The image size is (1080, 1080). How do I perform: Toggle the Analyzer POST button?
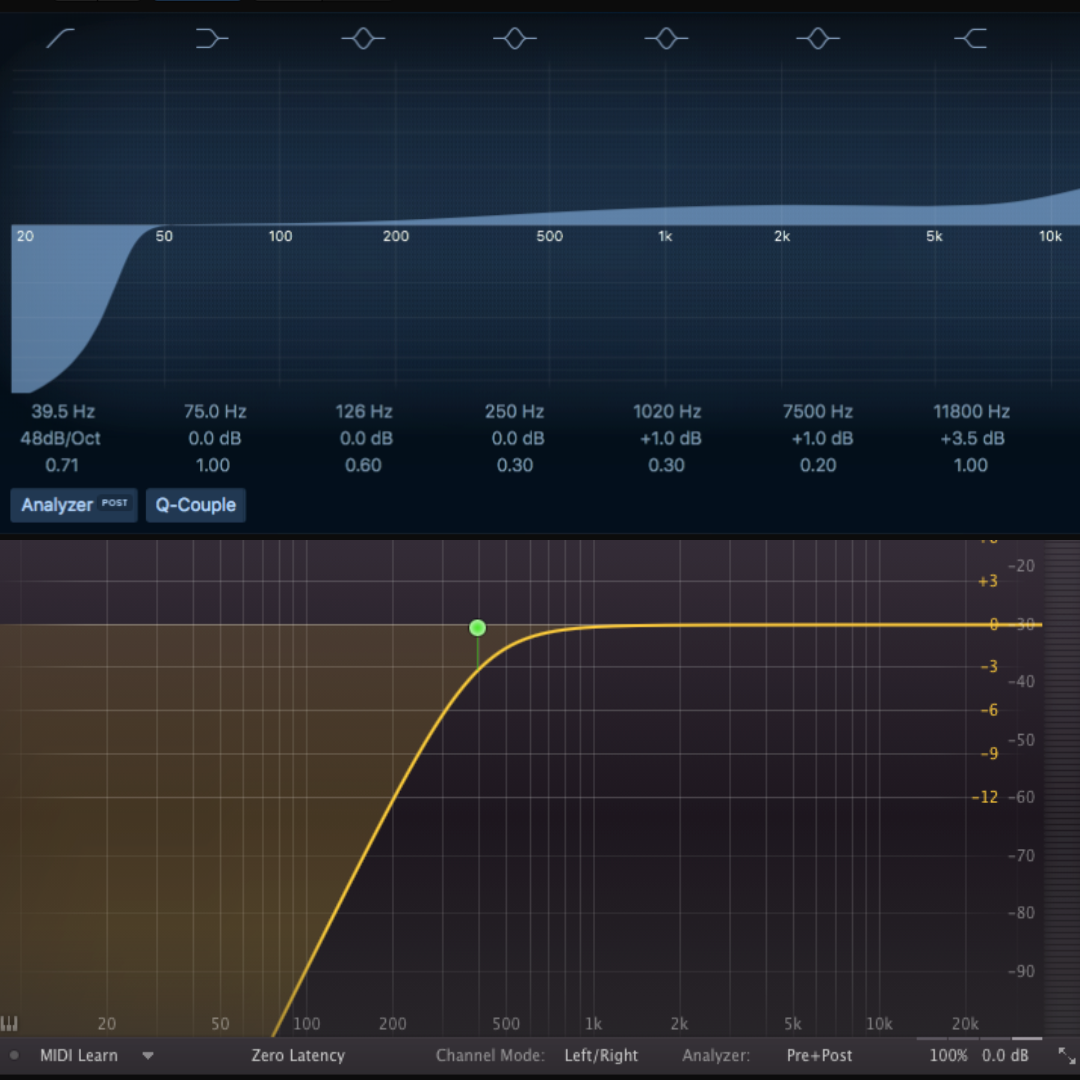73,505
